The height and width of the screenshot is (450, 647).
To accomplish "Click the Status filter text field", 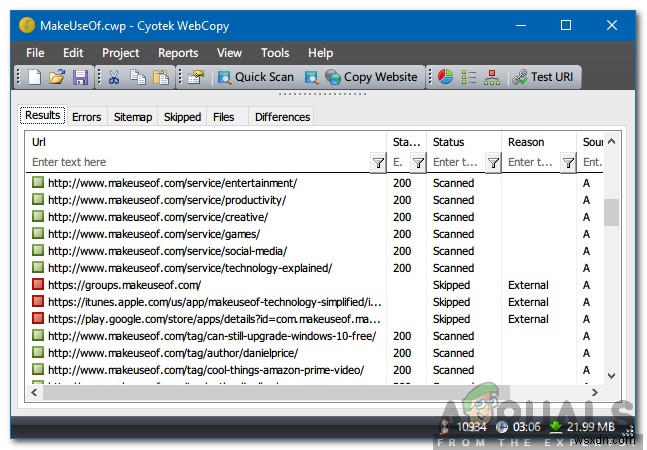I will [x=457, y=163].
